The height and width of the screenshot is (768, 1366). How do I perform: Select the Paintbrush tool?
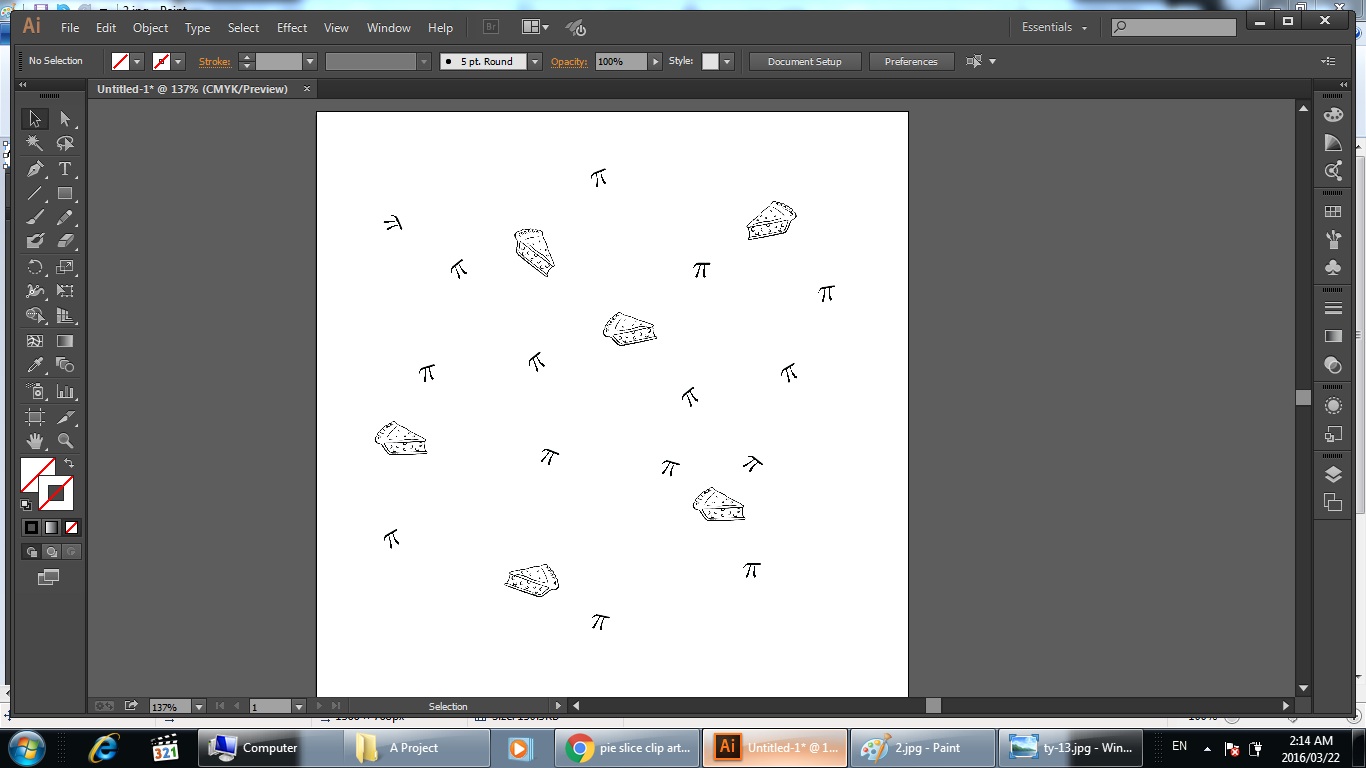(35, 217)
